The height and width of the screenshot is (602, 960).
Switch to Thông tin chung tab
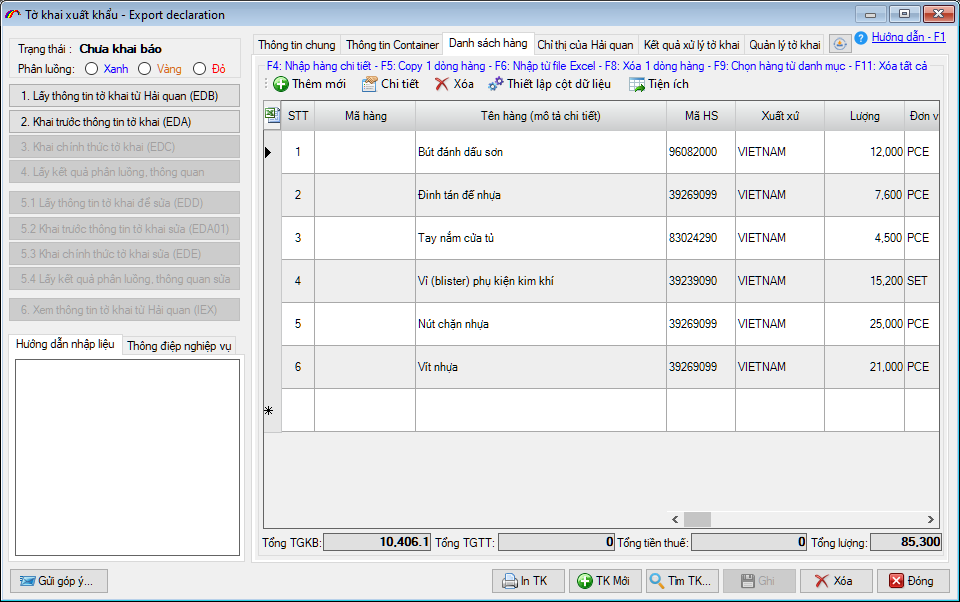297,45
